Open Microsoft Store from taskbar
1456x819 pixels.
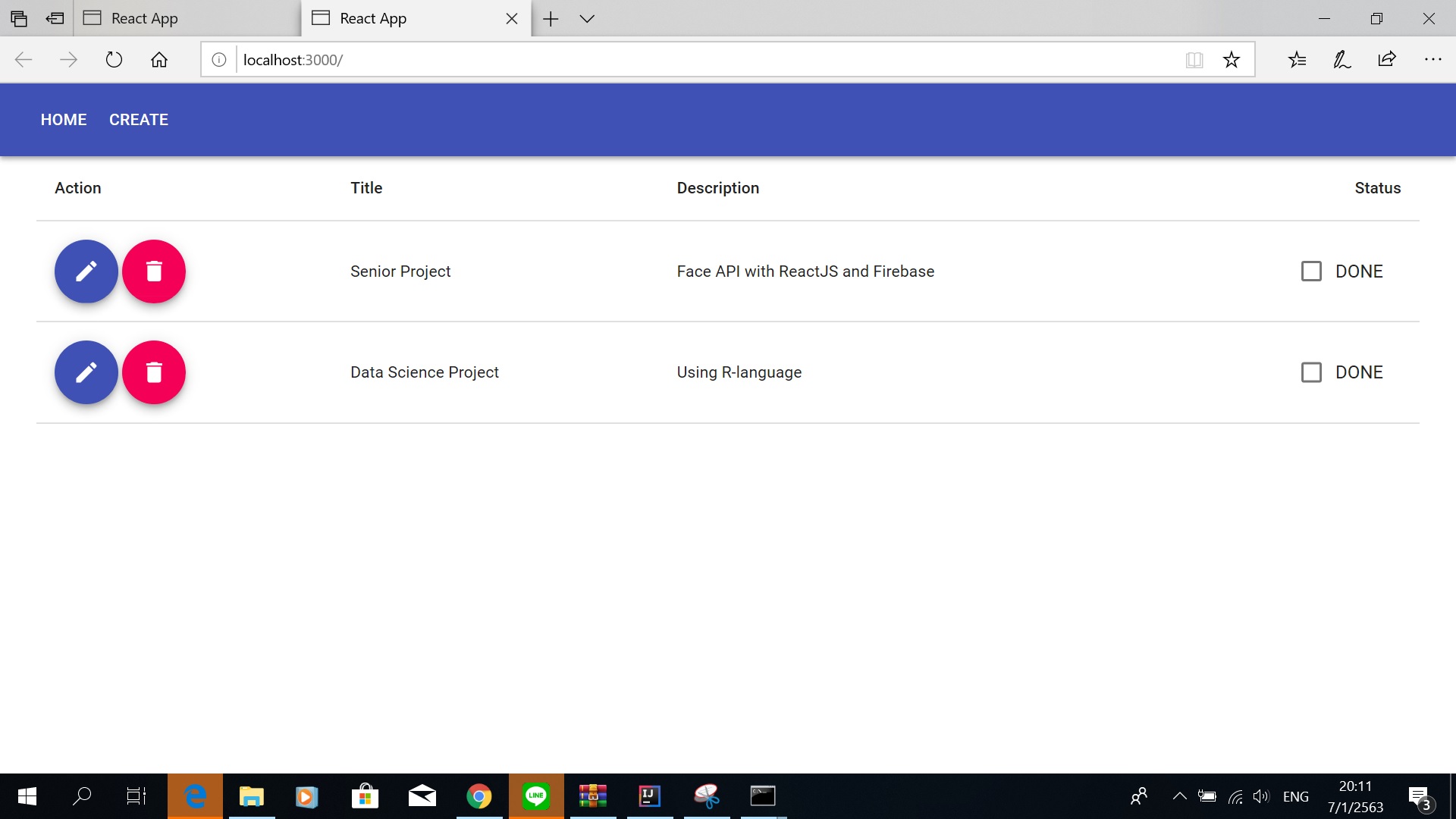click(366, 796)
